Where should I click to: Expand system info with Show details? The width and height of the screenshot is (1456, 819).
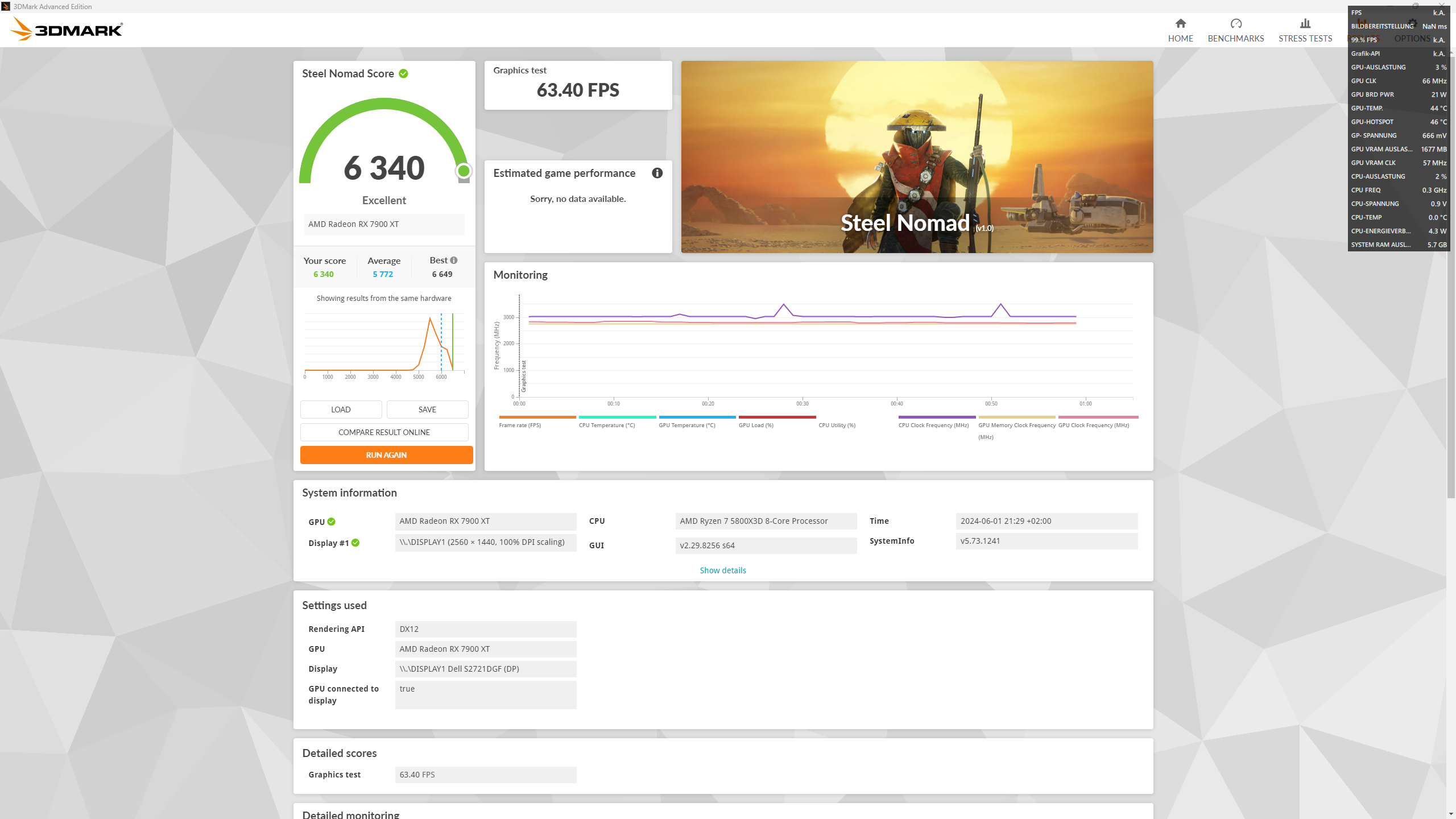(722, 570)
